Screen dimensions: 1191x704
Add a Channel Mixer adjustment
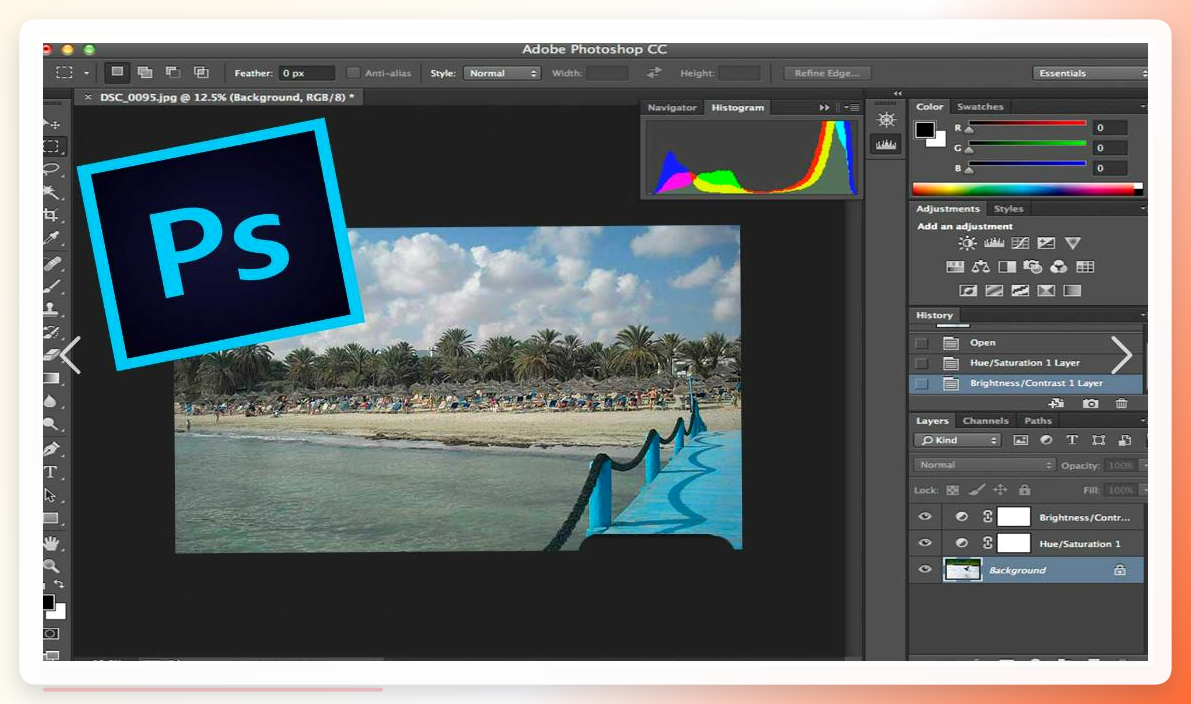click(1058, 267)
